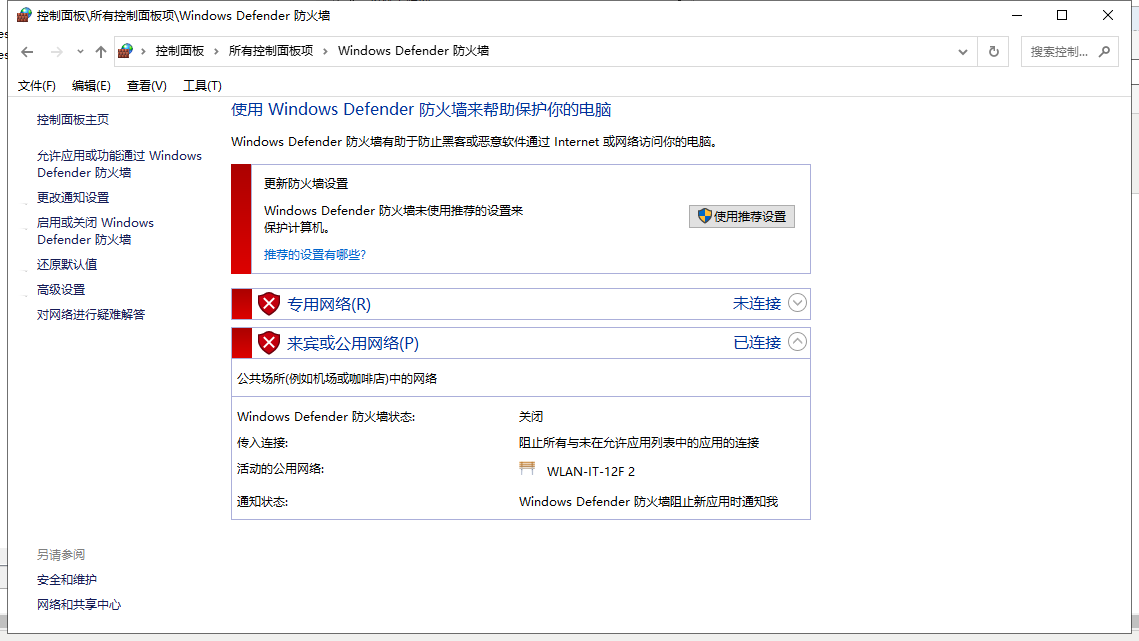Screen dimensions: 1139x641
Task: Click the Forward navigation arrow
Action: coord(57,52)
